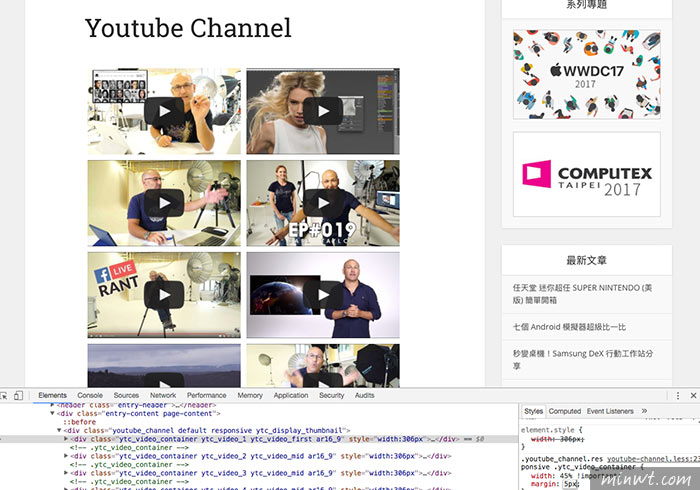
Task: Open the WWDC17 2017 banner
Action: pyautogui.click(x=587, y=75)
